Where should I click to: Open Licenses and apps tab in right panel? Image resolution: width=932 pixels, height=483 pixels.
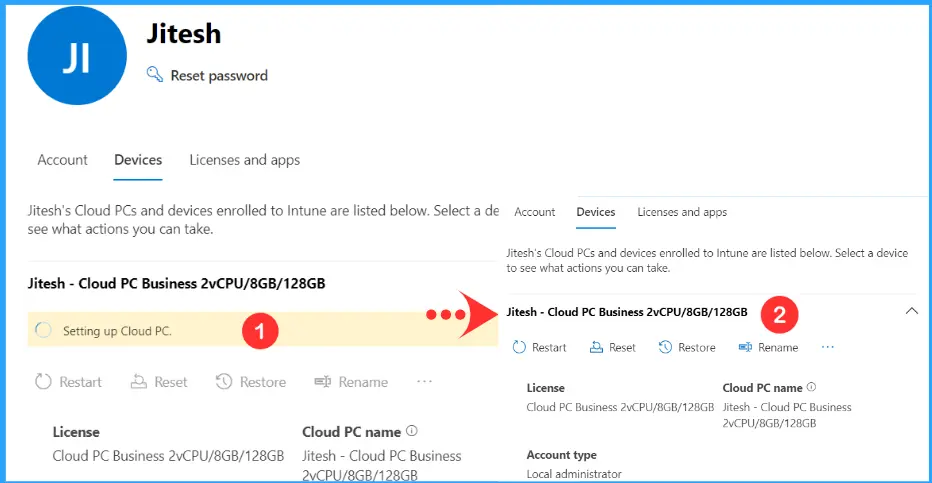682,212
